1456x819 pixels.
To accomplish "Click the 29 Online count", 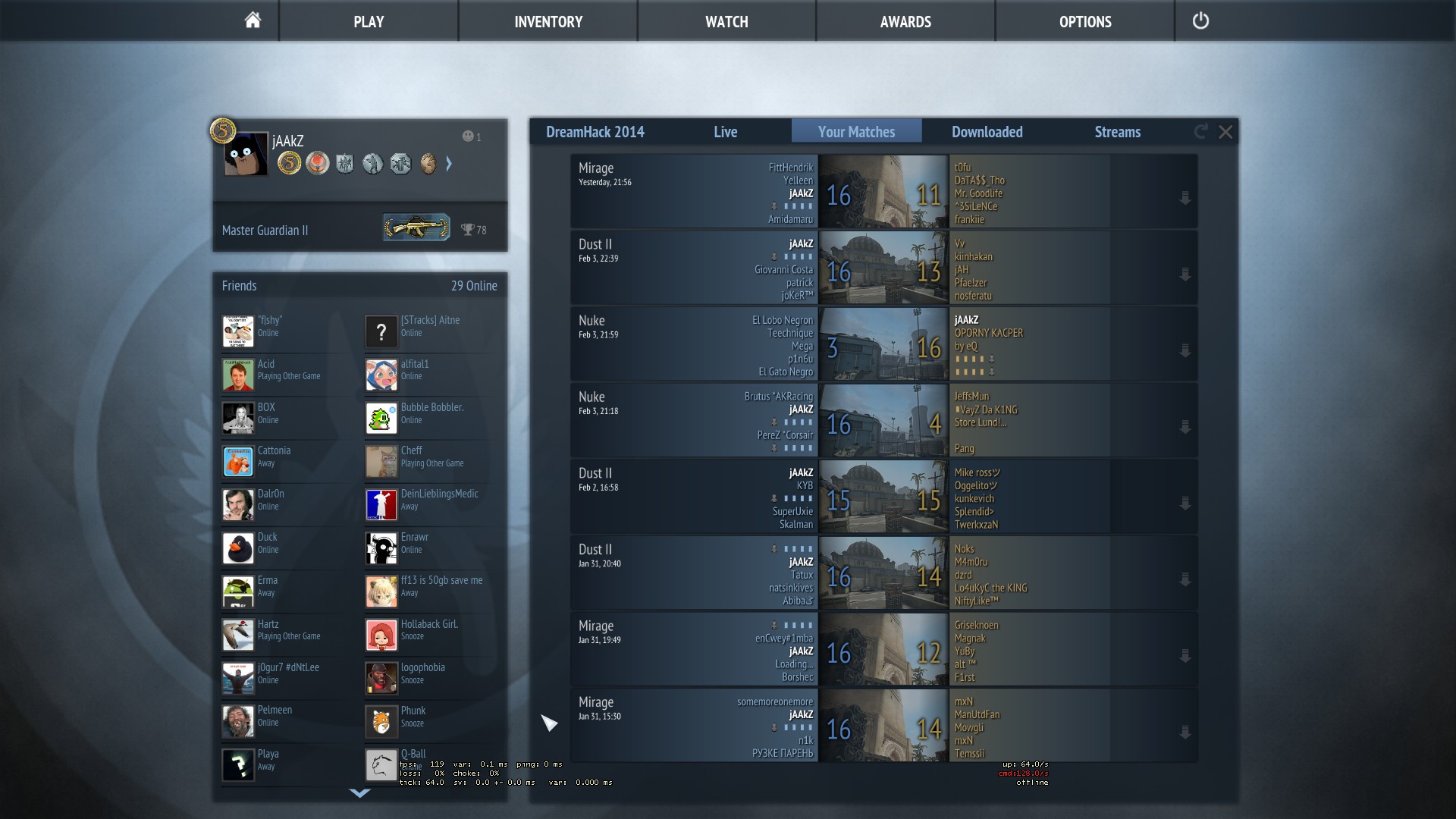I will click(x=474, y=286).
